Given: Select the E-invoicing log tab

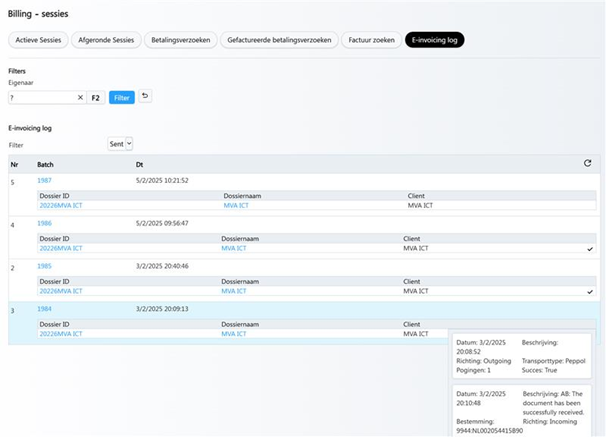Looking at the screenshot, I should pyautogui.click(x=434, y=40).
